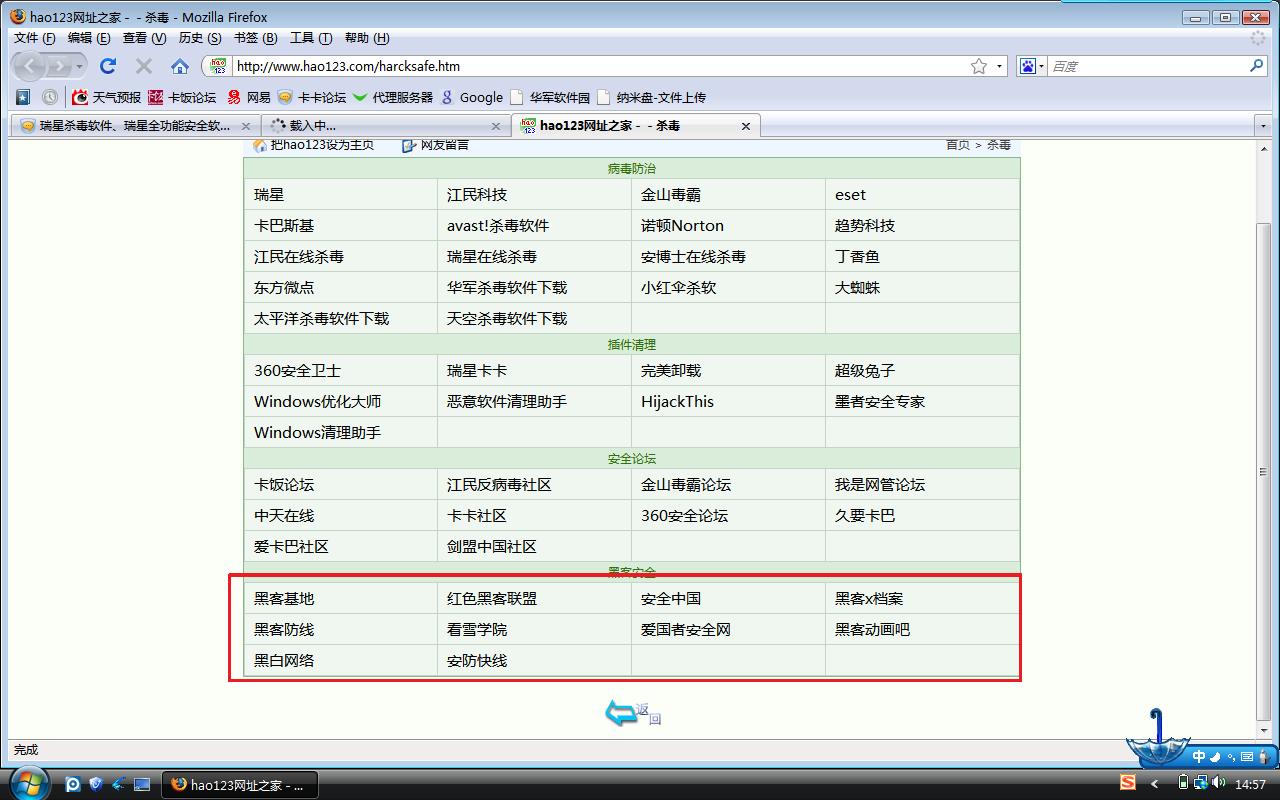Open the avast!杀毒软件 link
Image resolution: width=1280 pixels, height=800 pixels.
(x=498, y=226)
